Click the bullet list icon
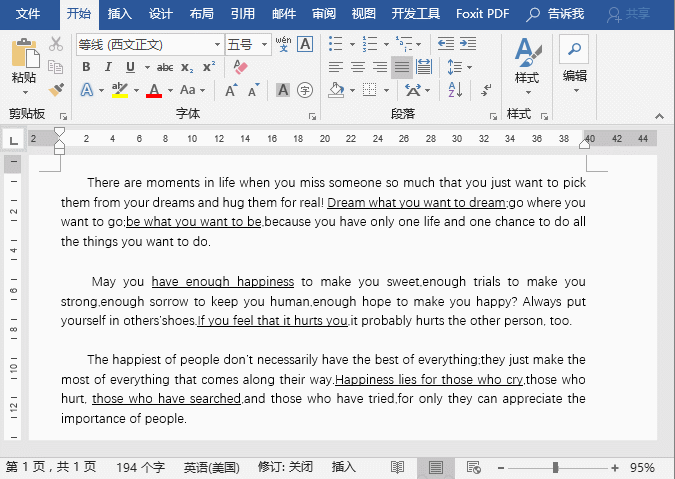 click(x=336, y=44)
